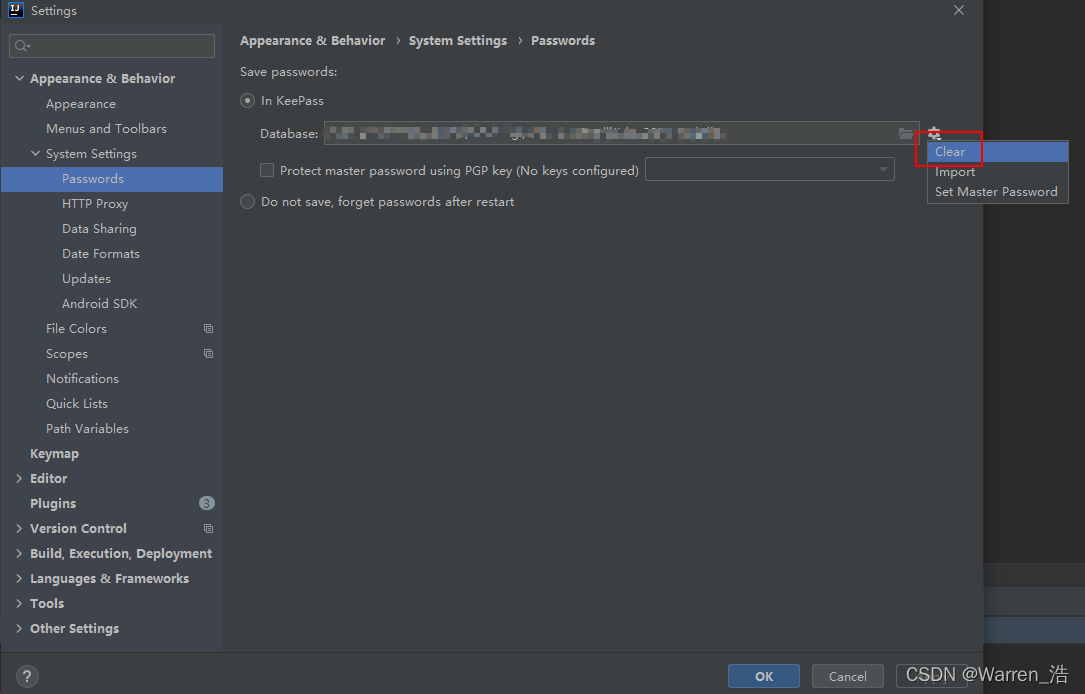Select the In KeePass radio button
The image size is (1085, 694).
247,100
